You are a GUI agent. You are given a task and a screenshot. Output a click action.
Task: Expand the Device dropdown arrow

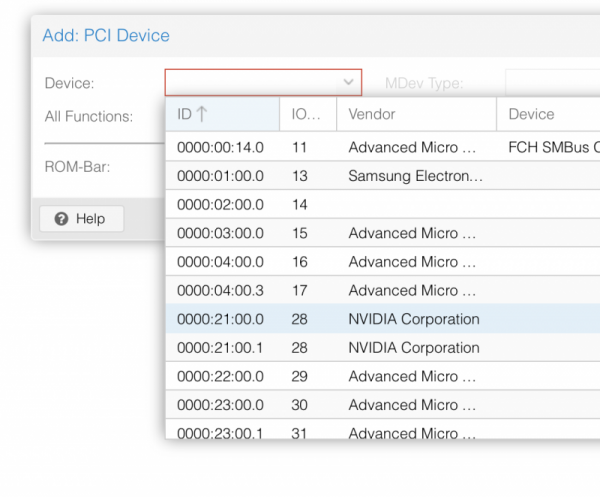348,83
